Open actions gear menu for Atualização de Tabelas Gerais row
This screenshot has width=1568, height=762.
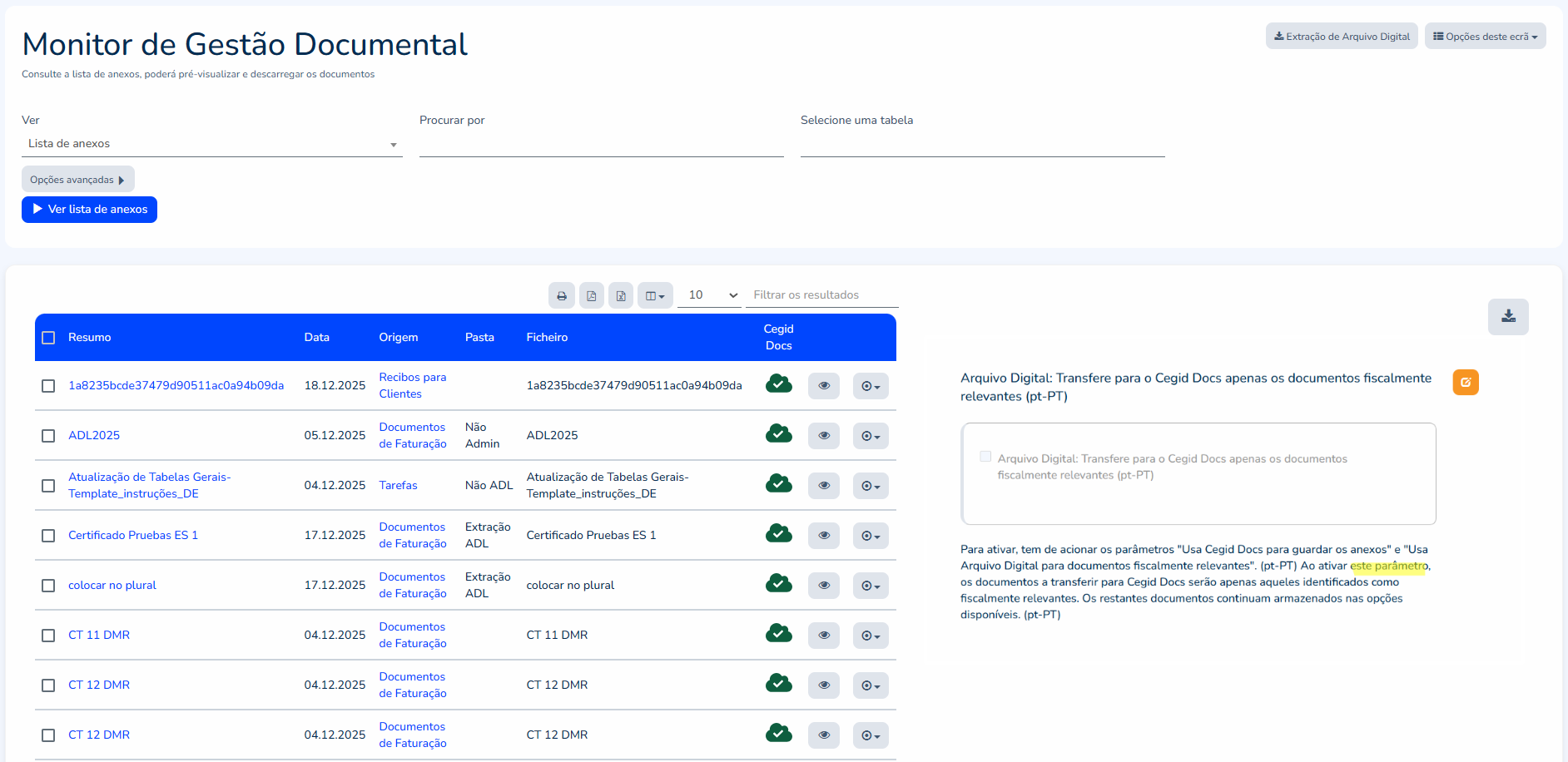click(871, 486)
